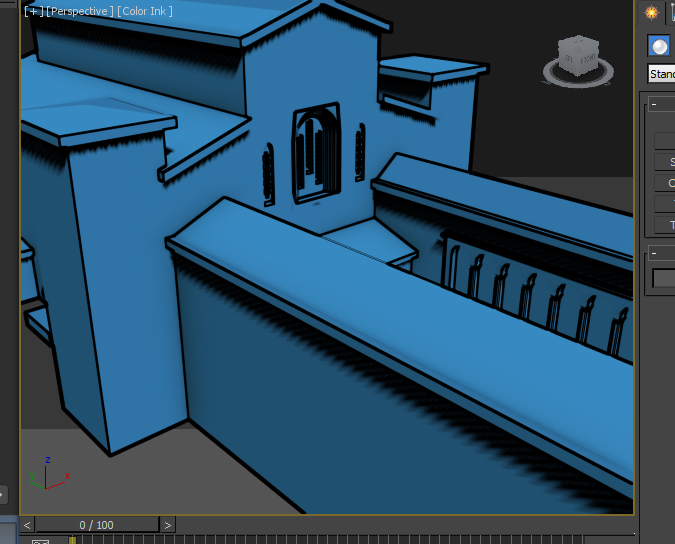
Task: Step back with the time slider left arrow
Action: 27,524
